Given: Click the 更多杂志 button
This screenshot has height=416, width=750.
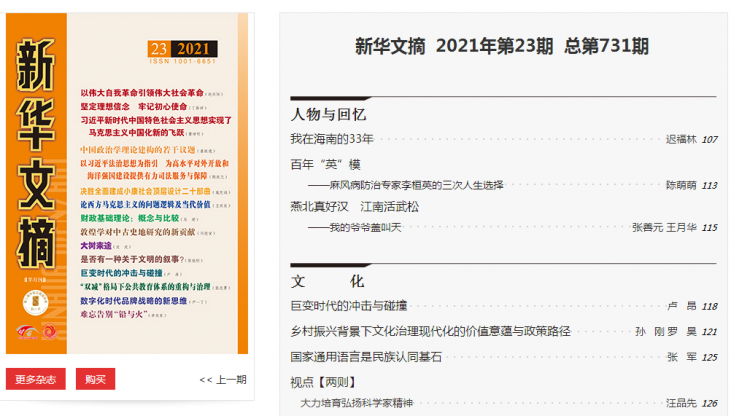Looking at the screenshot, I should (35, 379).
